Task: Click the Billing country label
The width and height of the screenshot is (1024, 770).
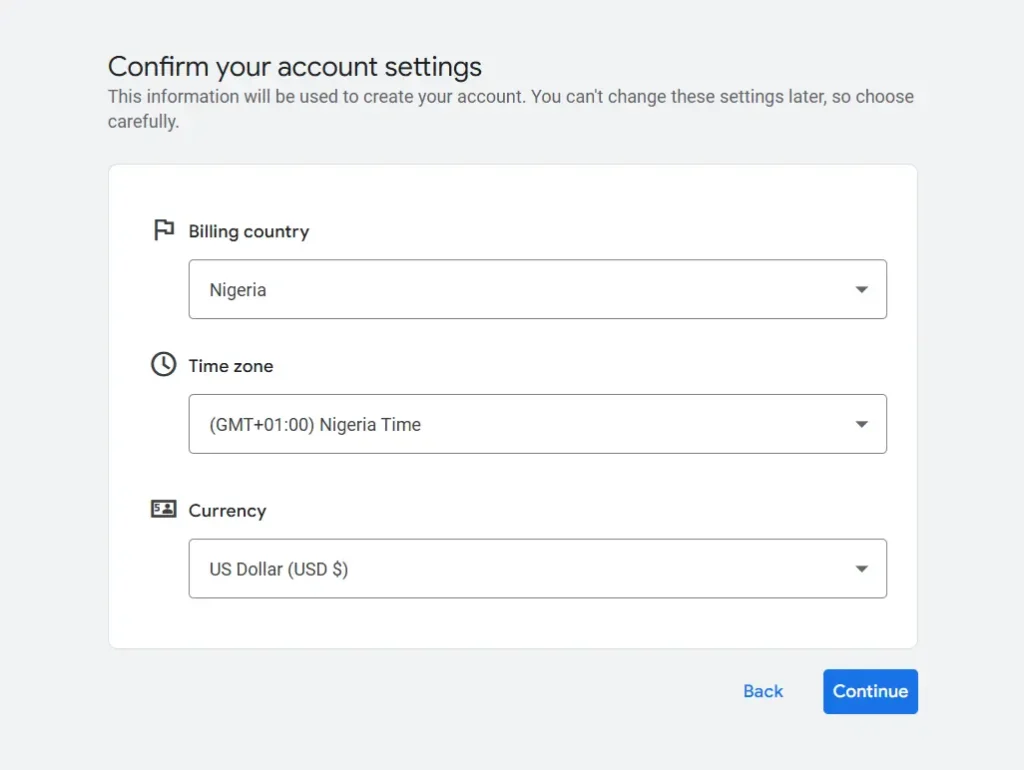Action: [x=248, y=231]
